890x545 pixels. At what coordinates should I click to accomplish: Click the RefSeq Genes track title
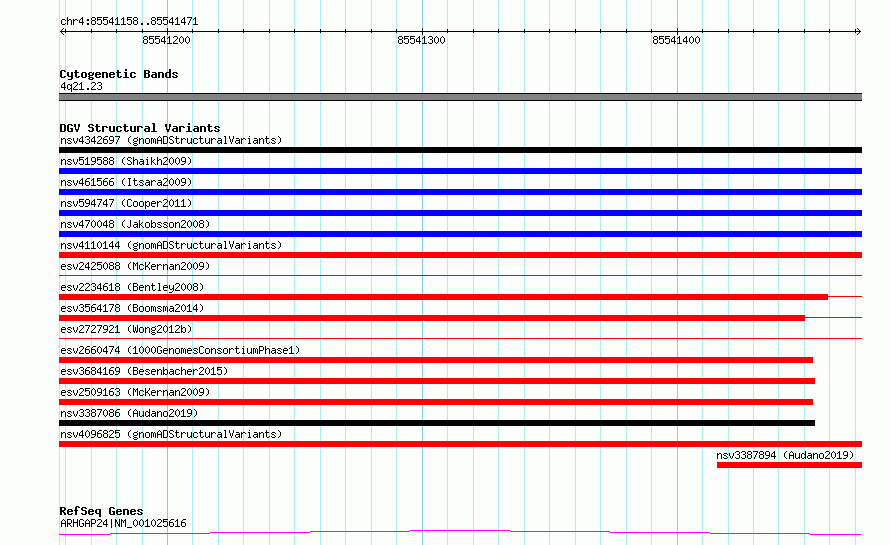(101, 512)
